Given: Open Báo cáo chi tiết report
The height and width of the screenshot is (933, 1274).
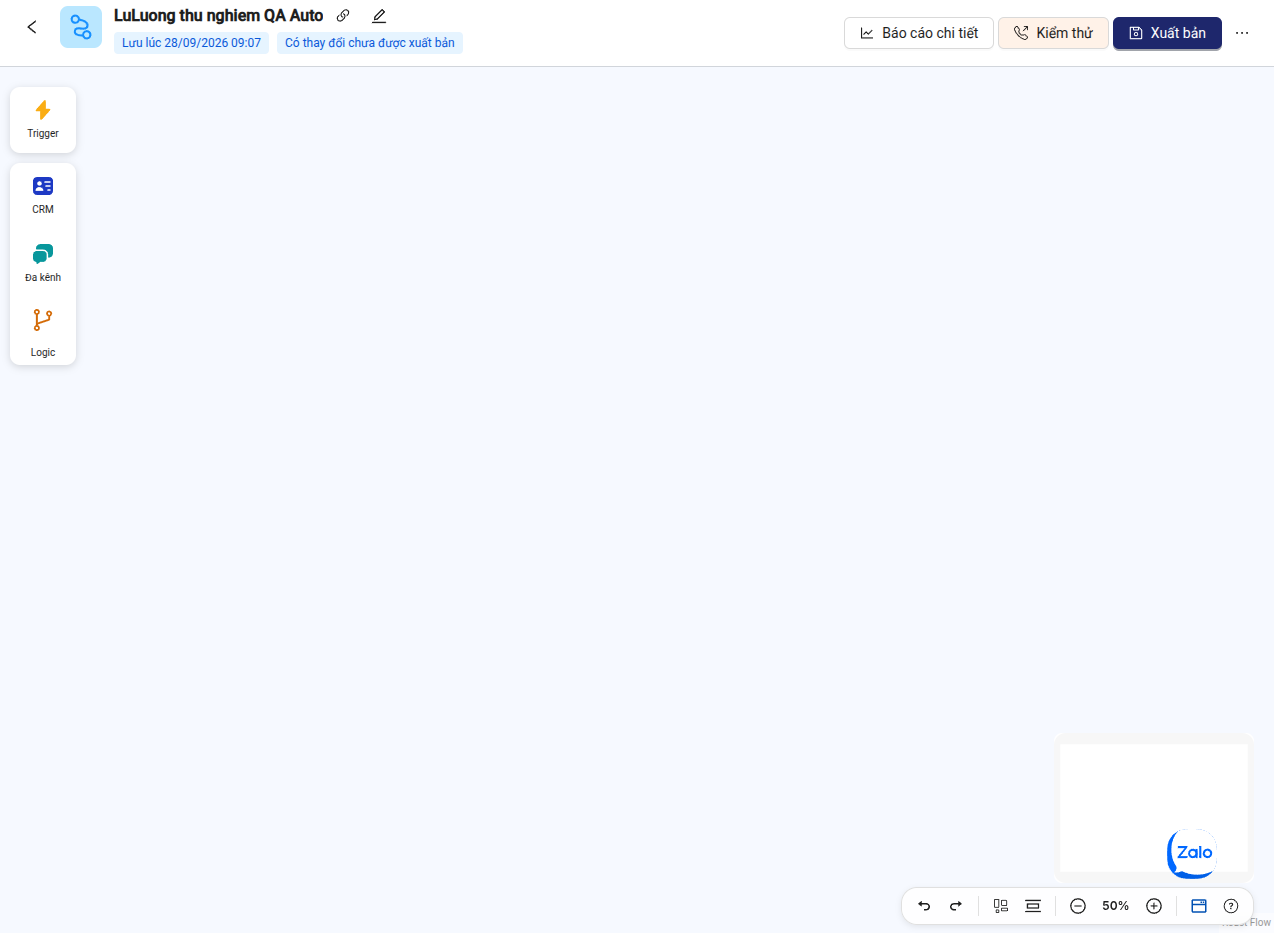Looking at the screenshot, I should [x=919, y=33].
